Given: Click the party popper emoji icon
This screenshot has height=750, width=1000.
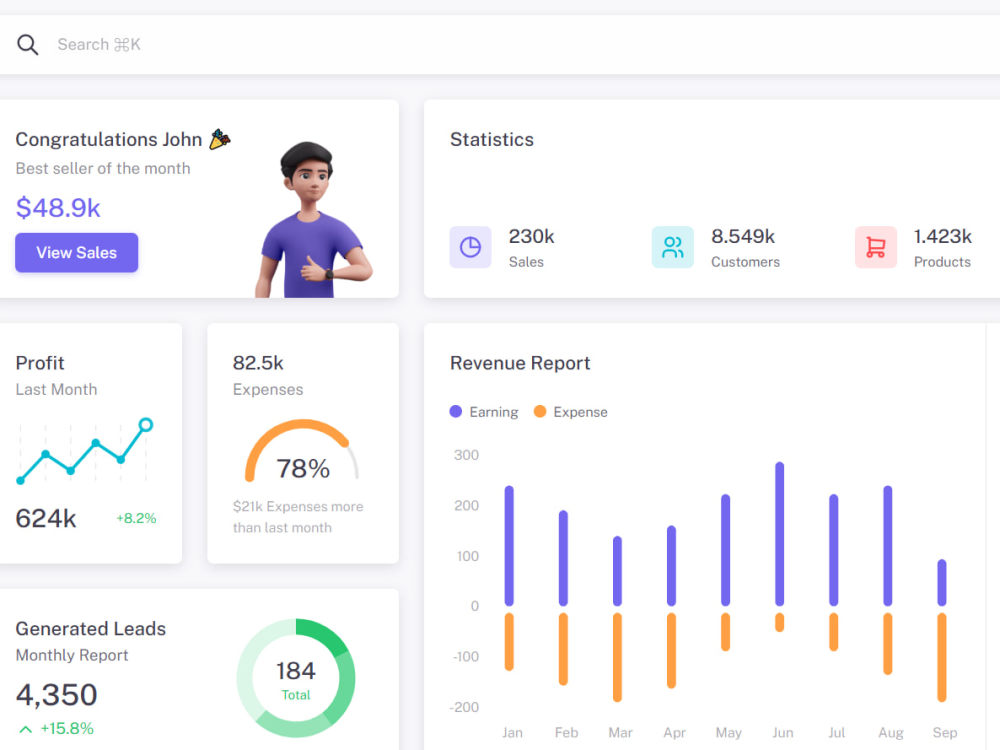Looking at the screenshot, I should pyautogui.click(x=220, y=139).
